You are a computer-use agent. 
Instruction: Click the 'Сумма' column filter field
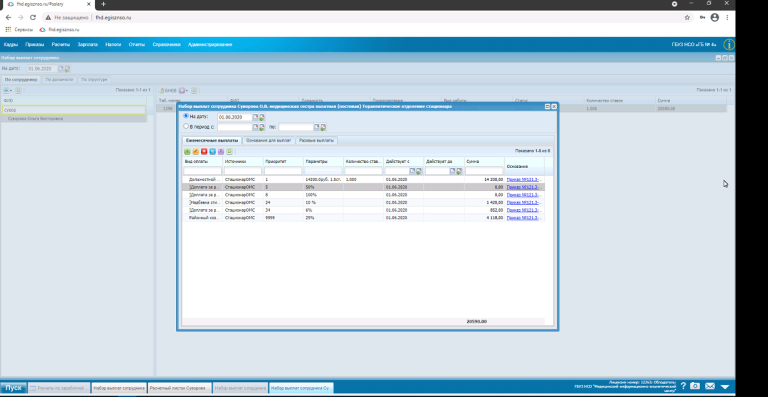point(484,171)
